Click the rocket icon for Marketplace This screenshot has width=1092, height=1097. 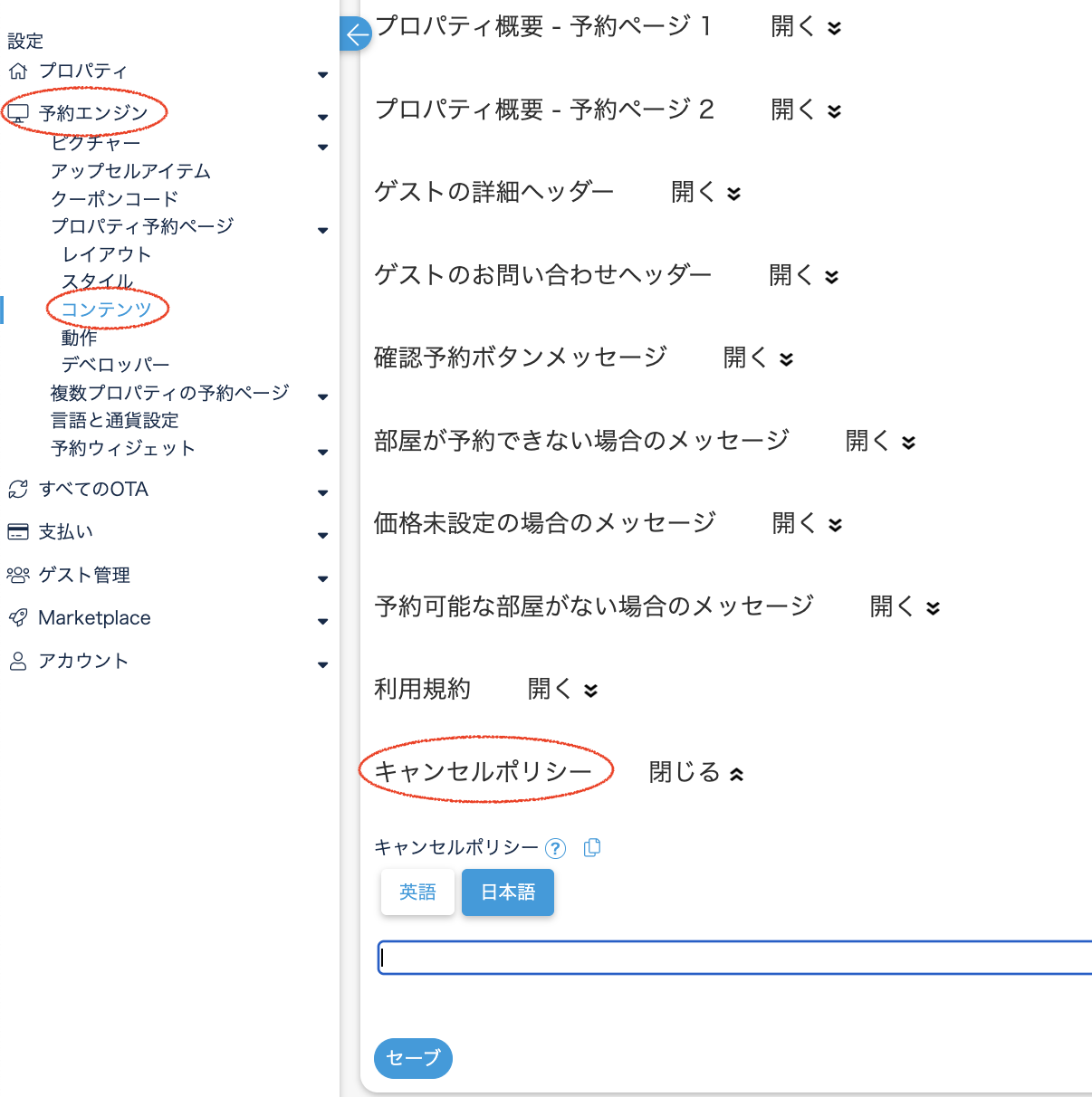(x=18, y=618)
